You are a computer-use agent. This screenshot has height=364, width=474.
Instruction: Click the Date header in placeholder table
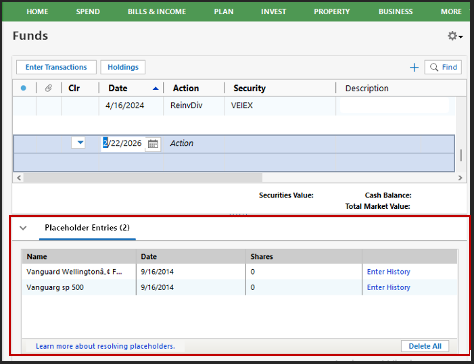point(149,257)
